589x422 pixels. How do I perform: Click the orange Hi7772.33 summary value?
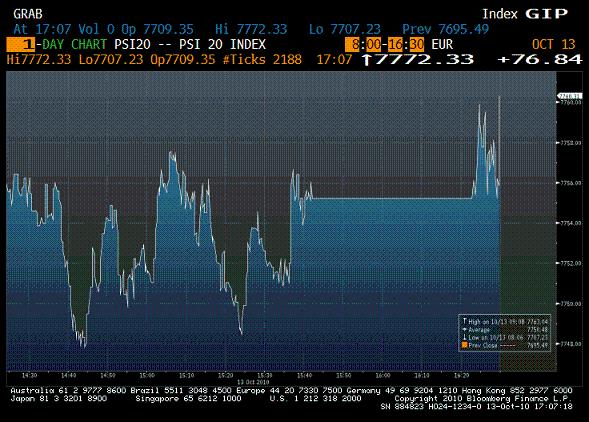click(x=39, y=59)
